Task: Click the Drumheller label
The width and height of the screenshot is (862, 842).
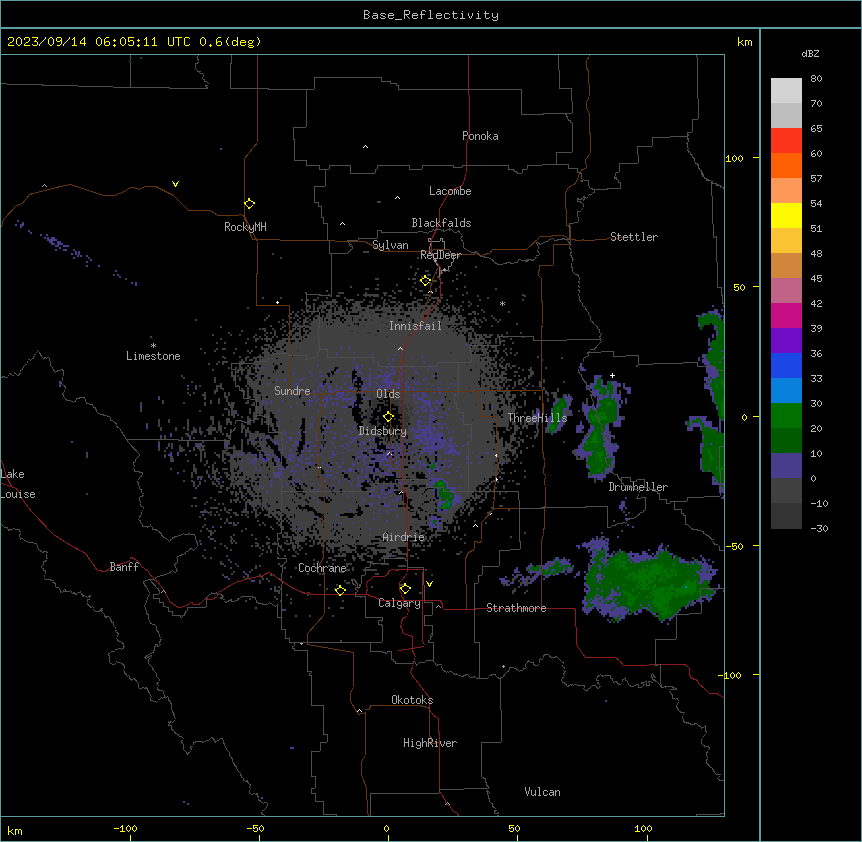Action: [638, 487]
